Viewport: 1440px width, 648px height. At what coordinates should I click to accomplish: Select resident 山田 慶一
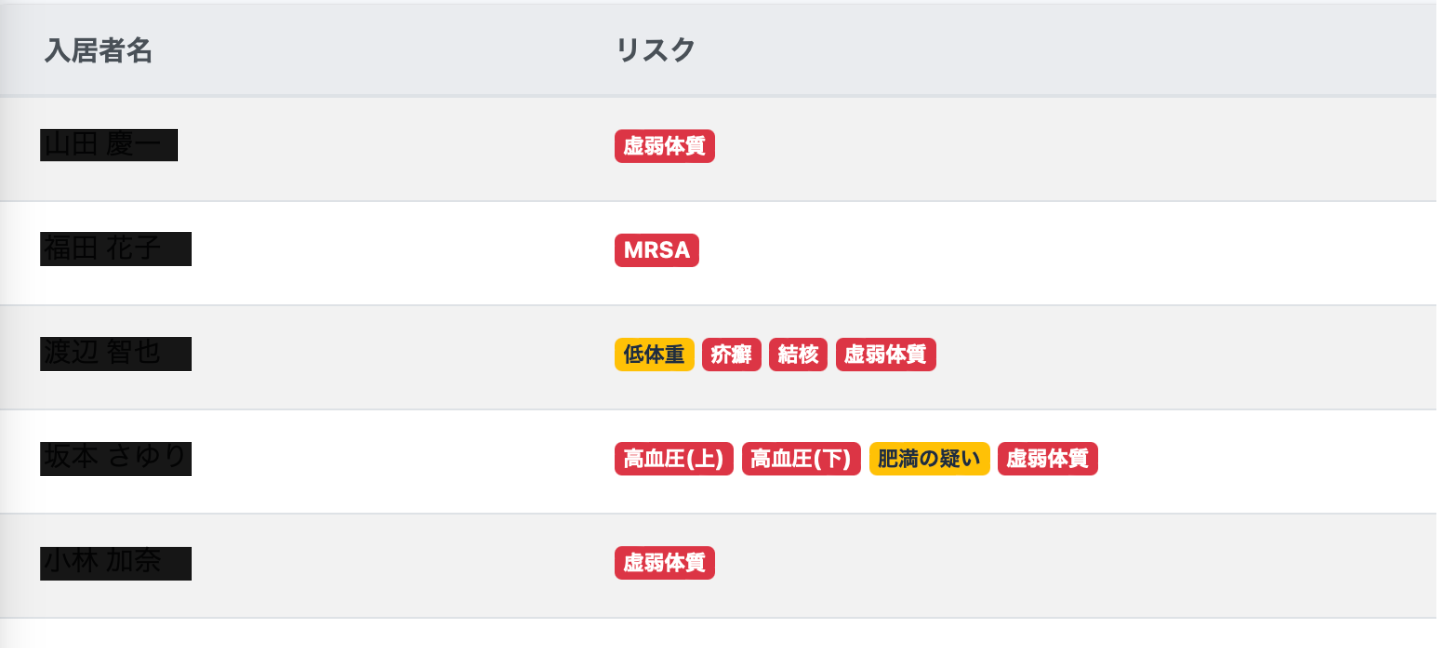pyautogui.click(x=108, y=144)
